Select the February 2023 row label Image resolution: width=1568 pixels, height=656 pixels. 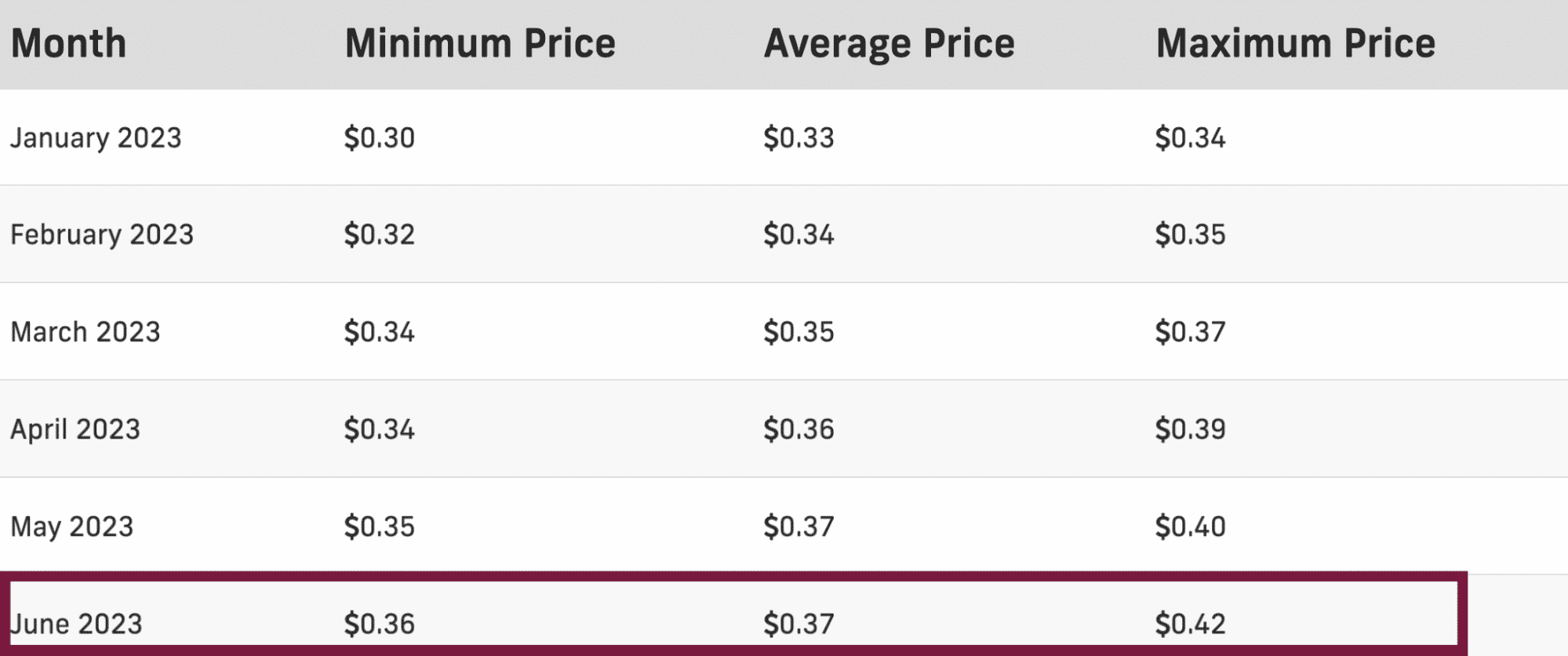[102, 235]
